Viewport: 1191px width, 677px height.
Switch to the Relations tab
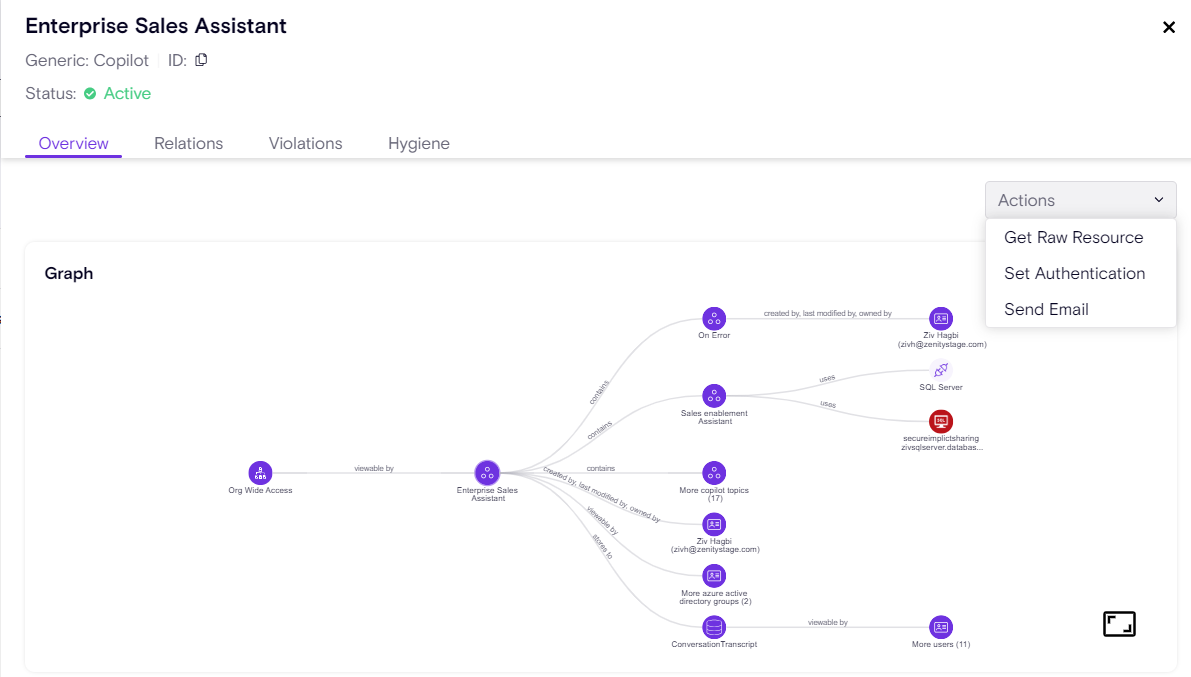pyautogui.click(x=188, y=143)
